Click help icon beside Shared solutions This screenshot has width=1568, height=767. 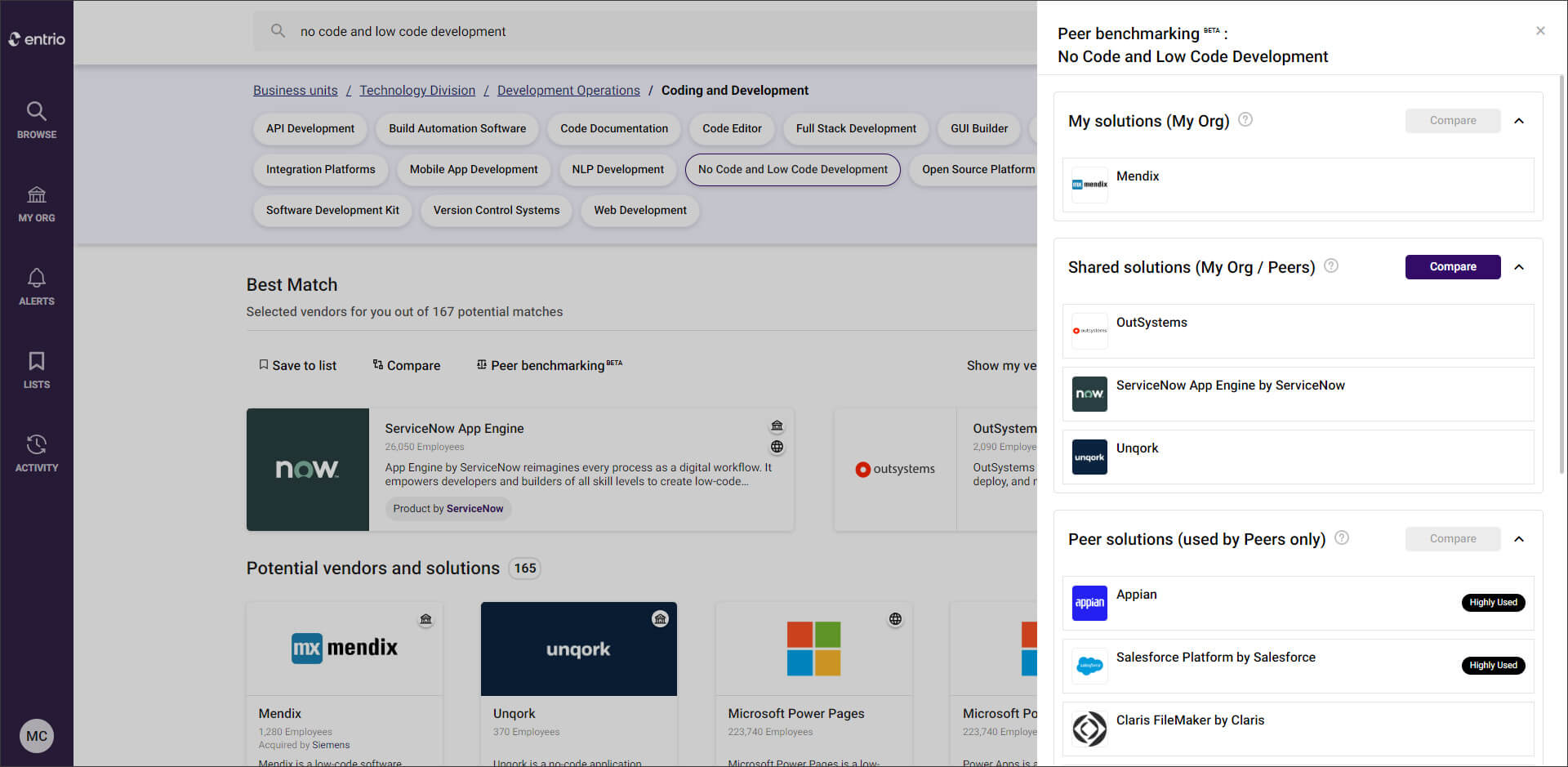point(1331,266)
